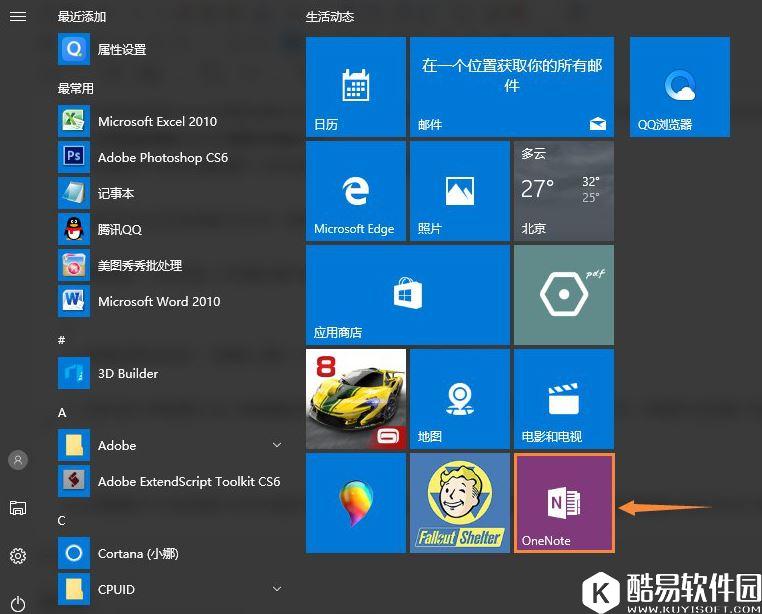
Task: Open the Settings gear icon
Action: click(18, 555)
